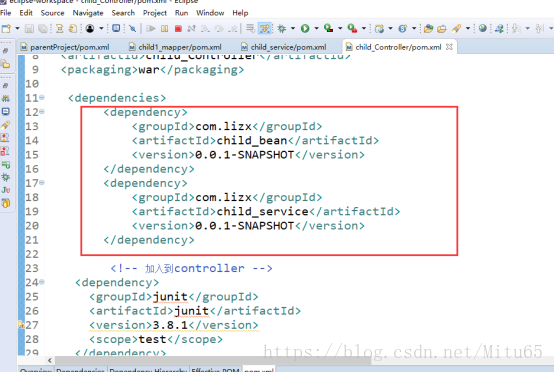Open the Navigate menu
Screen dimensions: 554x372
88,13
